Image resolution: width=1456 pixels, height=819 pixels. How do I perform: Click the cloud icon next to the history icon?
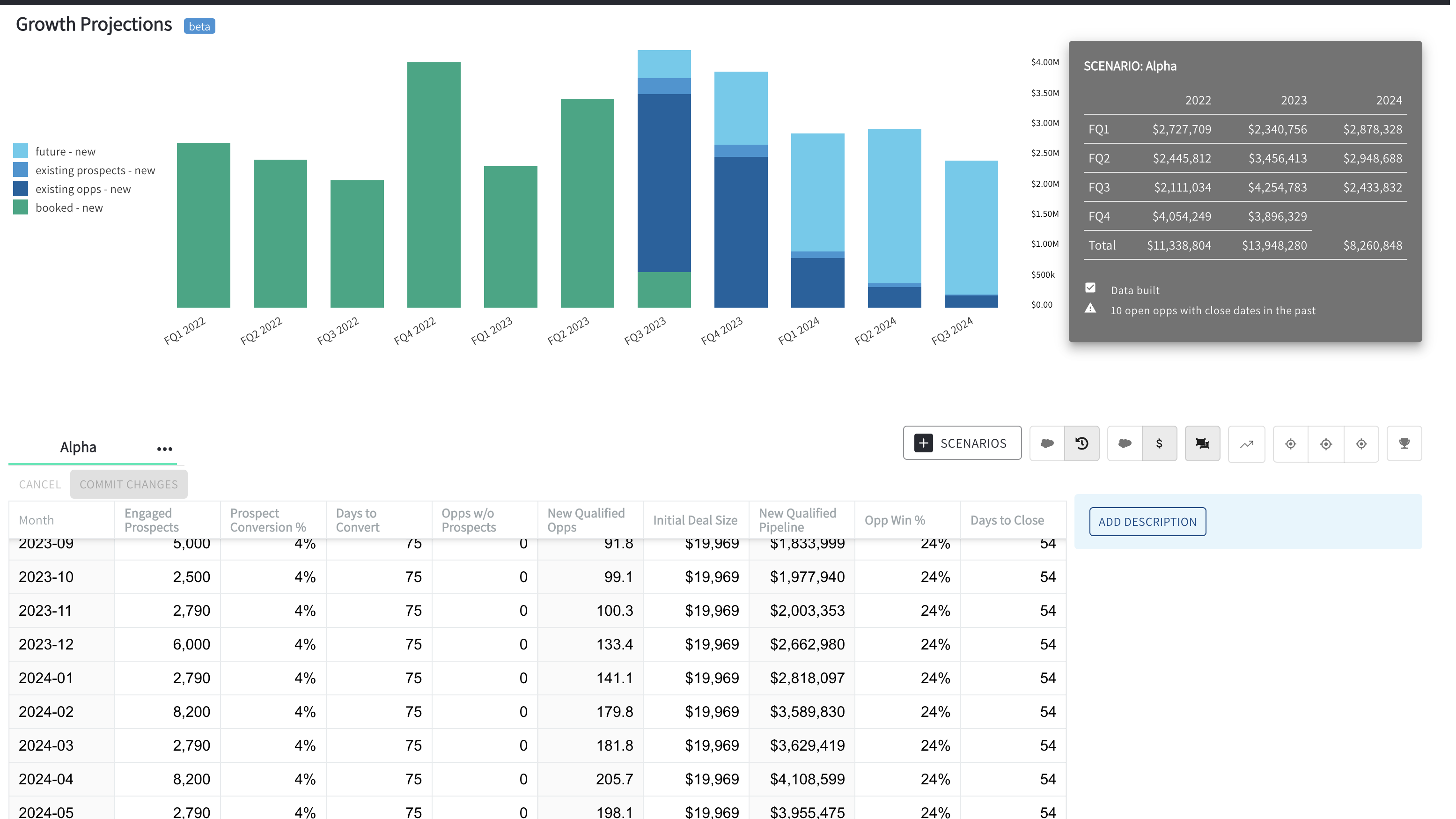(1047, 443)
